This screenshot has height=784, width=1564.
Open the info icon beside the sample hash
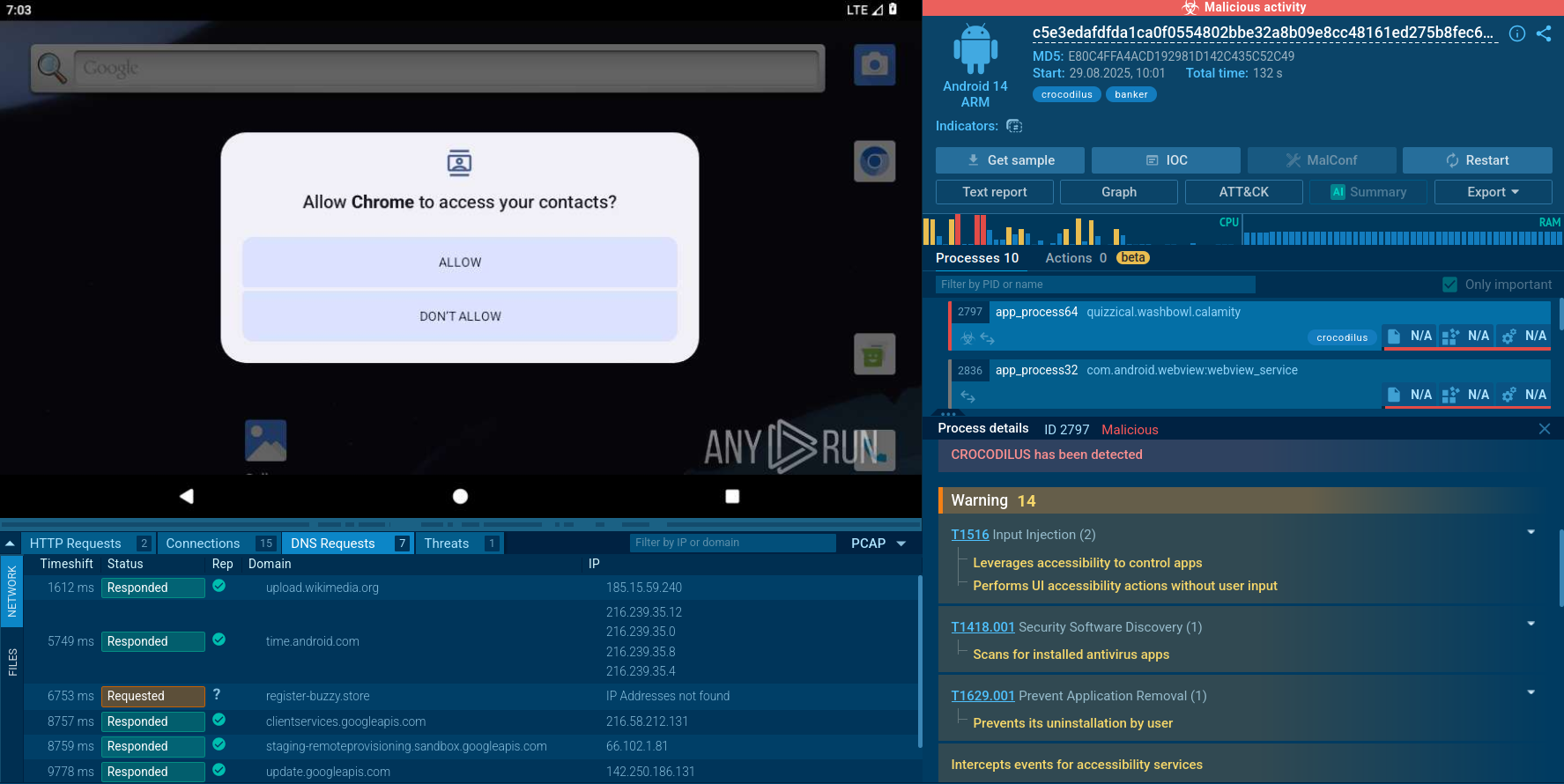(x=1517, y=33)
